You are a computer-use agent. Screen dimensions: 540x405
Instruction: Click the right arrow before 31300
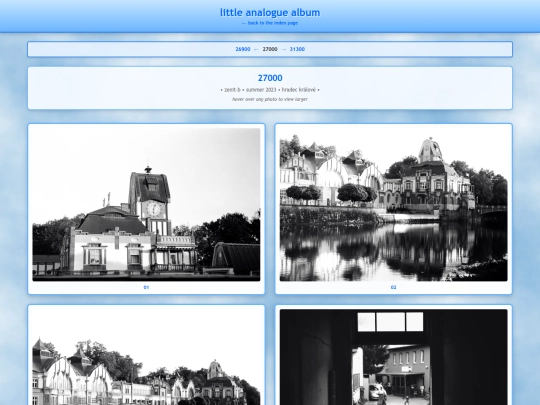pos(284,49)
